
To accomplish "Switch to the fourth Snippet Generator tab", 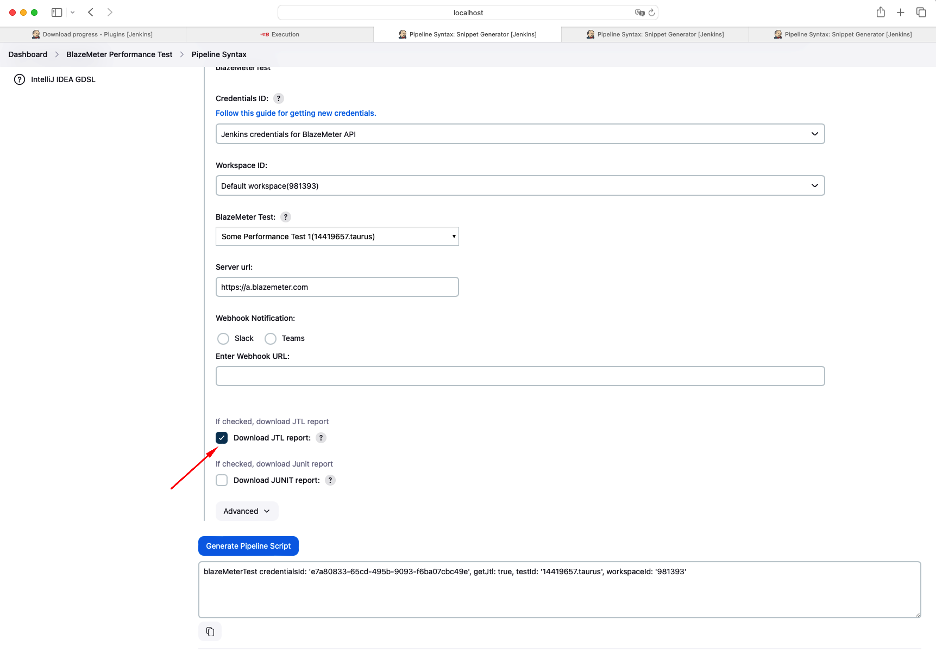I will click(655, 35).
